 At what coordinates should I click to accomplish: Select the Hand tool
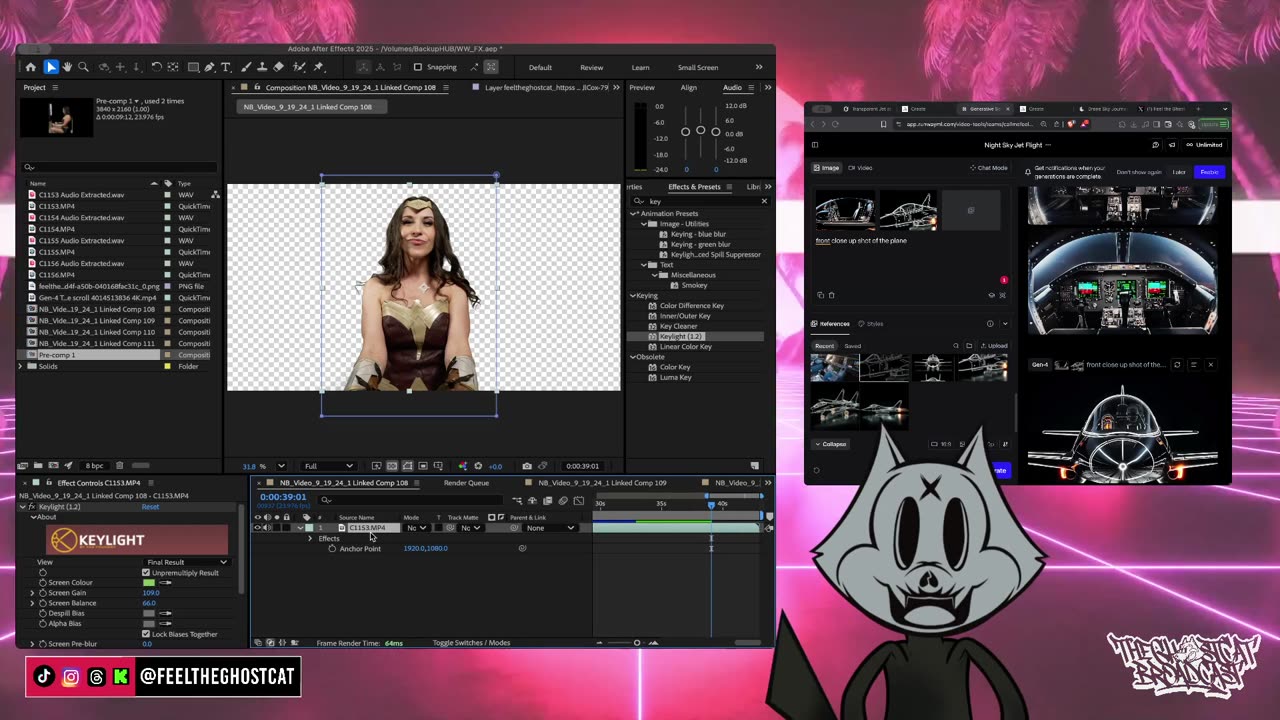[x=67, y=67]
